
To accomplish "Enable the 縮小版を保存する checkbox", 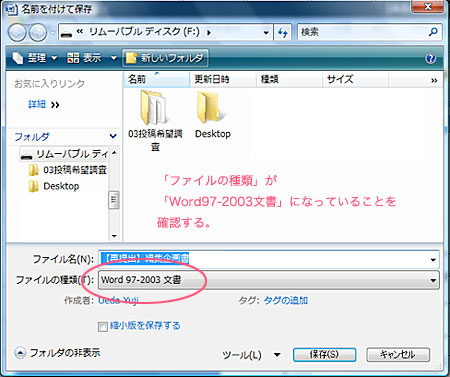I will click(103, 326).
